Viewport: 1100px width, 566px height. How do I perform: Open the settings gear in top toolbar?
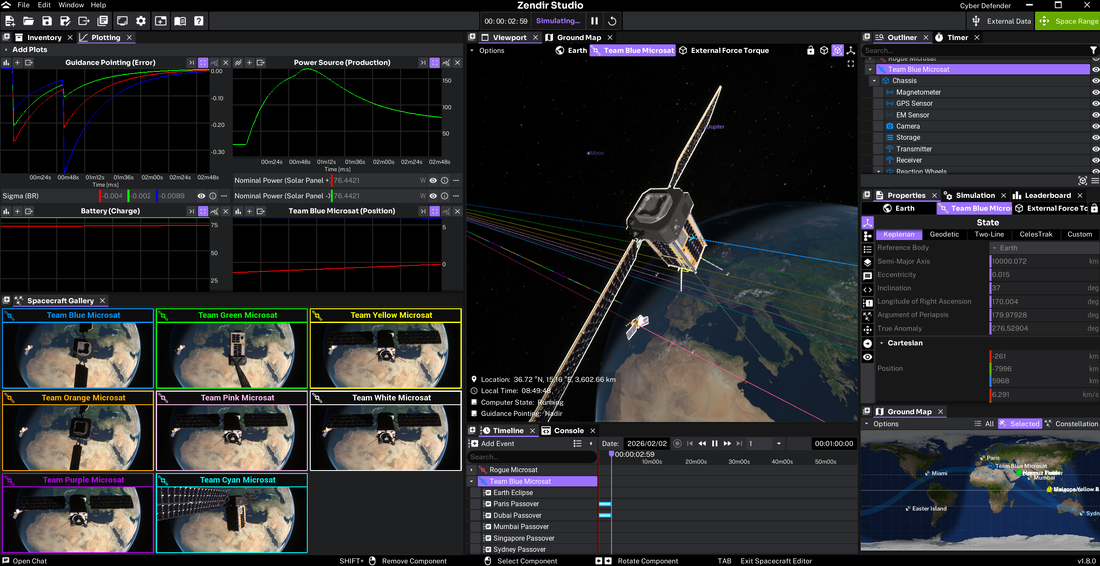click(141, 21)
